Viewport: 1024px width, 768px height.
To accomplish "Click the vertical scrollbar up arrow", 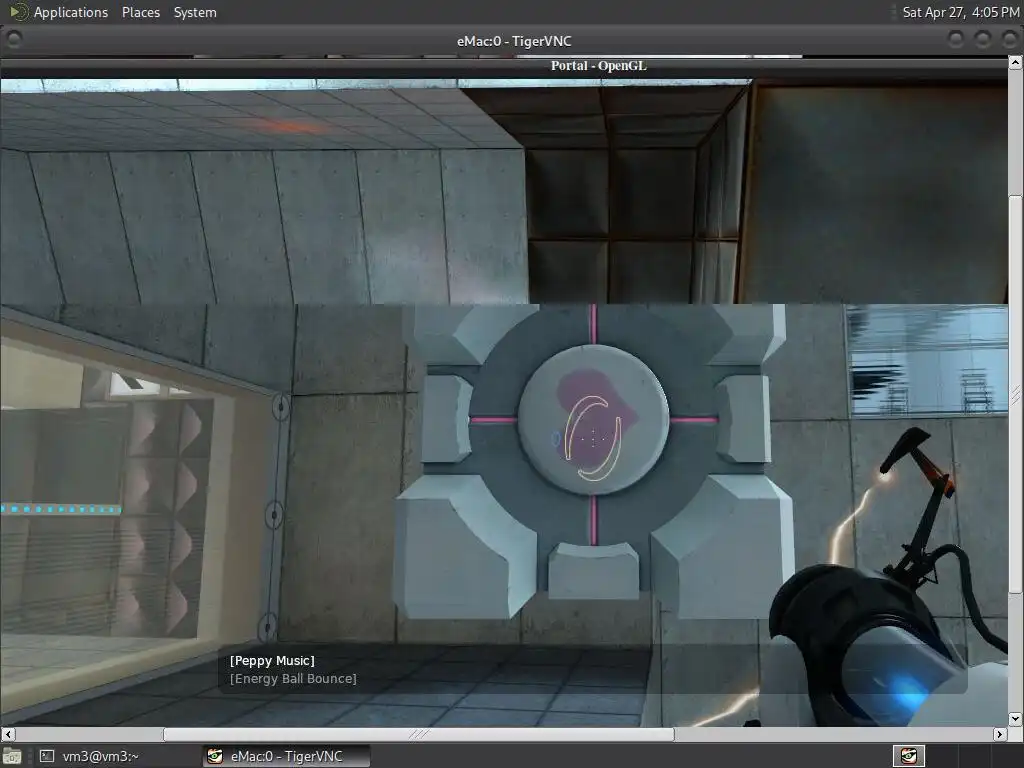I will tap(1016, 63).
